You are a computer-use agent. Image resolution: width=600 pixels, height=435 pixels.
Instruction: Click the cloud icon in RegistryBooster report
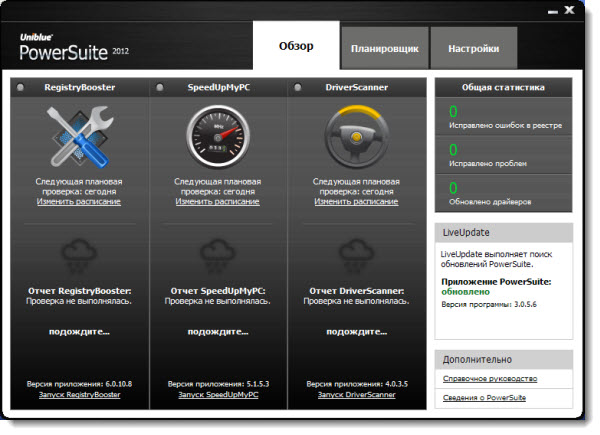tap(79, 256)
